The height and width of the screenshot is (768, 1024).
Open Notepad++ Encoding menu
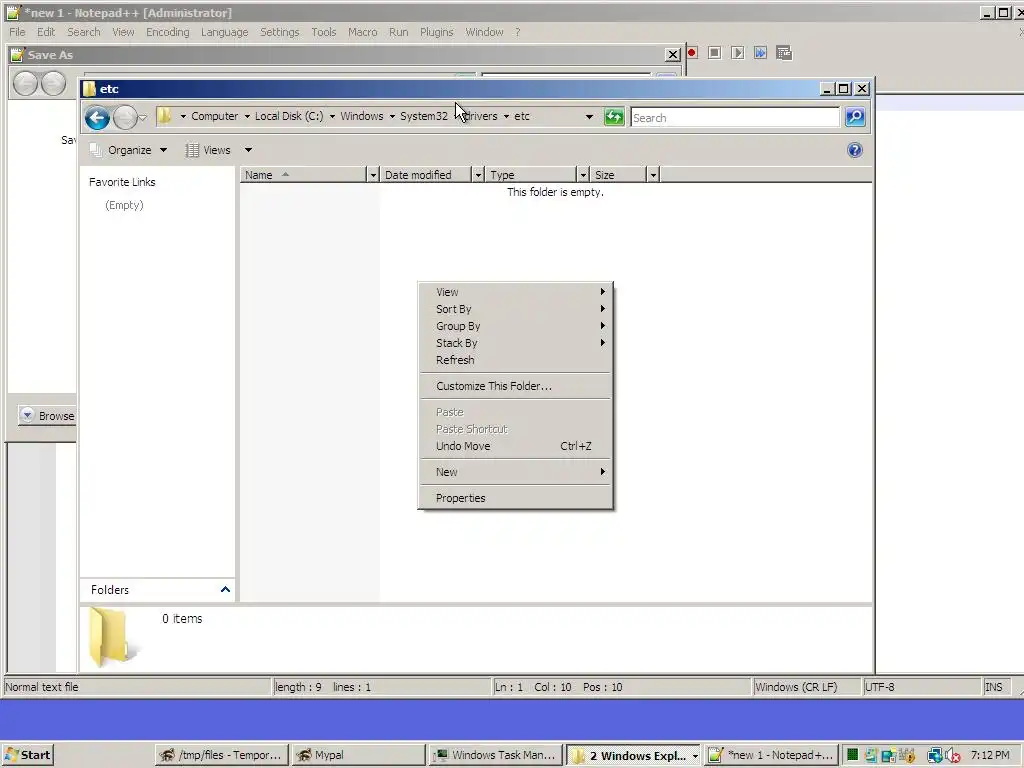[167, 32]
